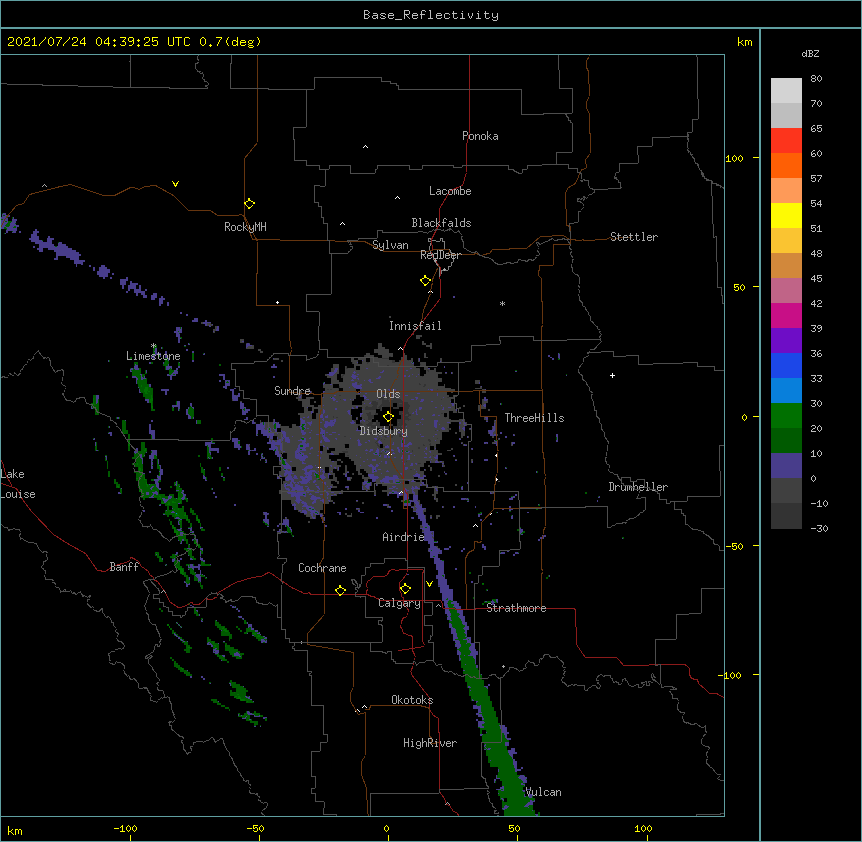Click the Ponoka city label
Viewport: 862px width, 842px height.
point(480,136)
